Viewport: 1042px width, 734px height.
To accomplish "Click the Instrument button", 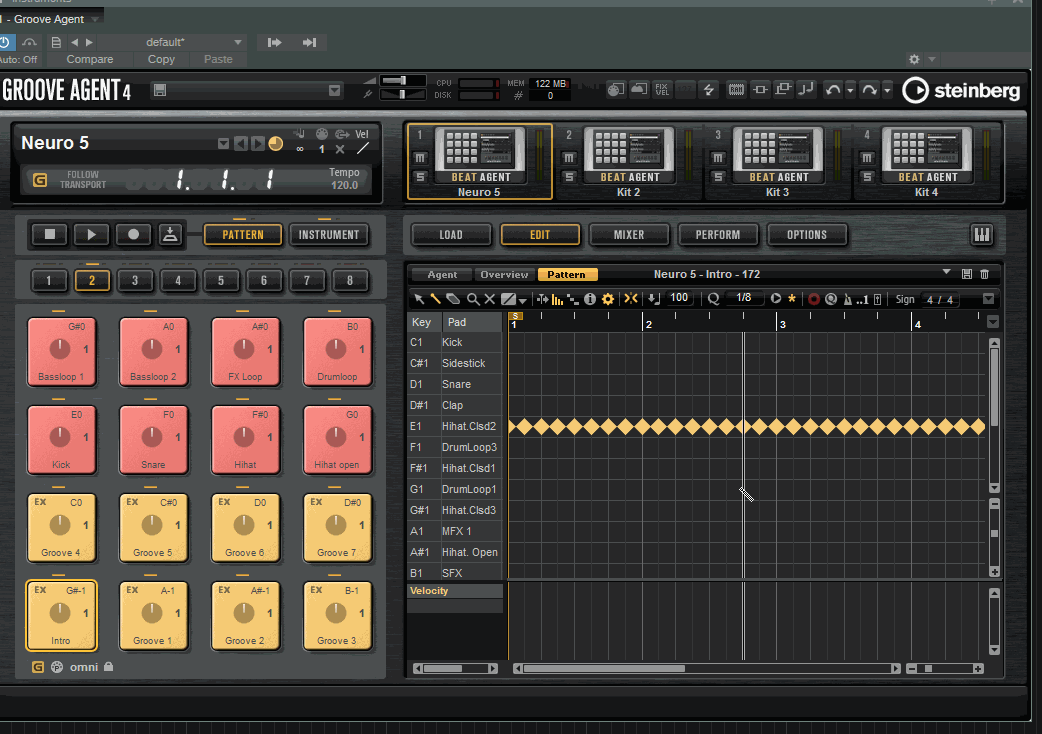I will click(328, 235).
